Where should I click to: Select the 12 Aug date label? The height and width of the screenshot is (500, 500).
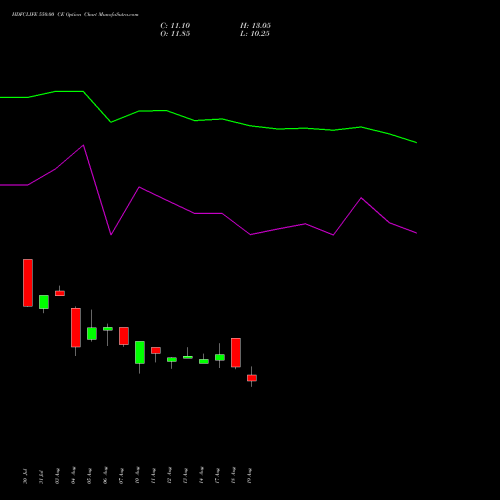coord(169,475)
